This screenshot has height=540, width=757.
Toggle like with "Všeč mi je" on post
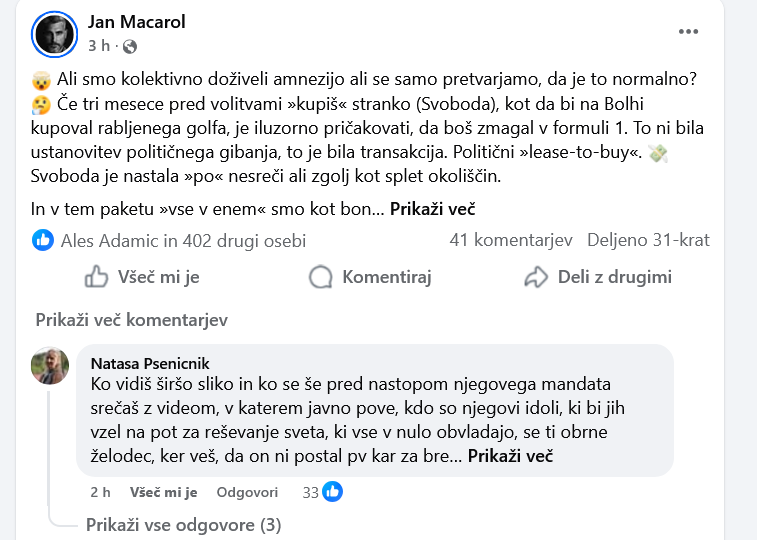pos(142,277)
